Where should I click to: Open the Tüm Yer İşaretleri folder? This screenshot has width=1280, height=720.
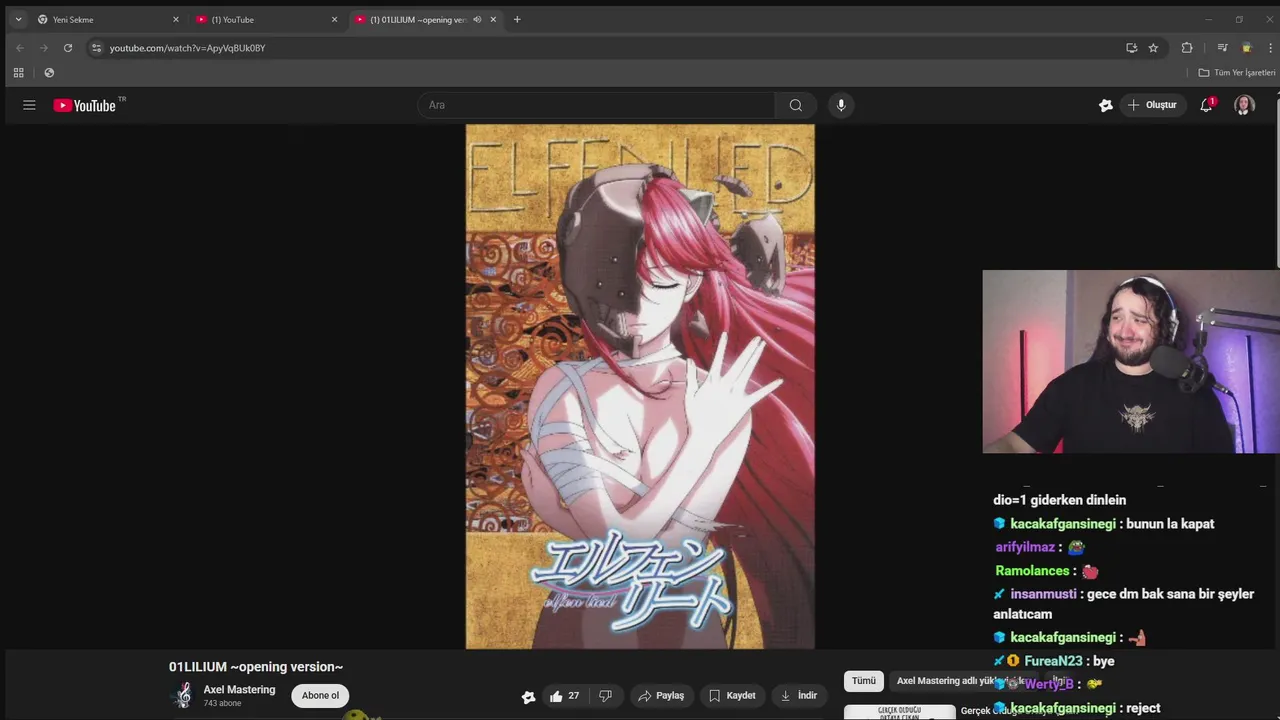point(1237,73)
